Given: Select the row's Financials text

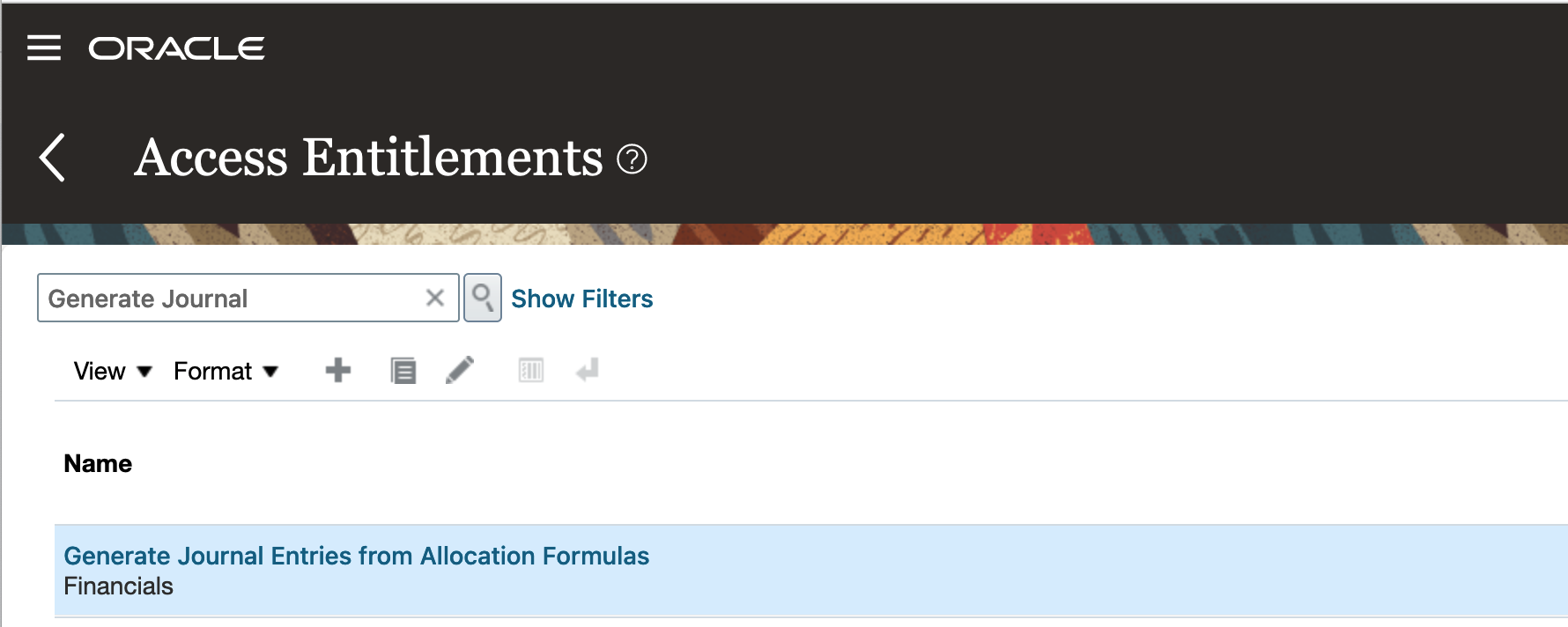Looking at the screenshot, I should point(119,586).
